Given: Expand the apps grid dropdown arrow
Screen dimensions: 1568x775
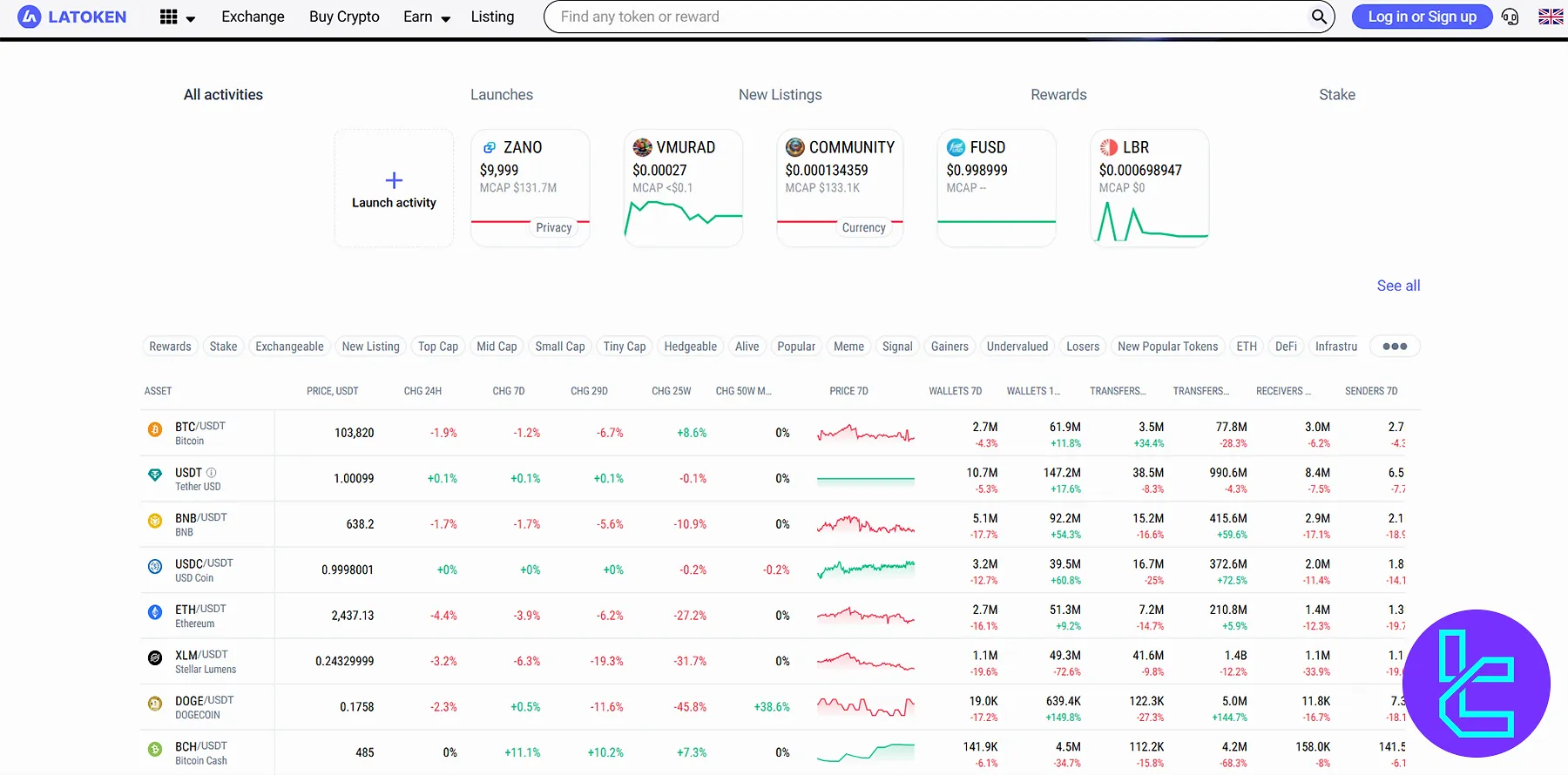Looking at the screenshot, I should 191,18.
